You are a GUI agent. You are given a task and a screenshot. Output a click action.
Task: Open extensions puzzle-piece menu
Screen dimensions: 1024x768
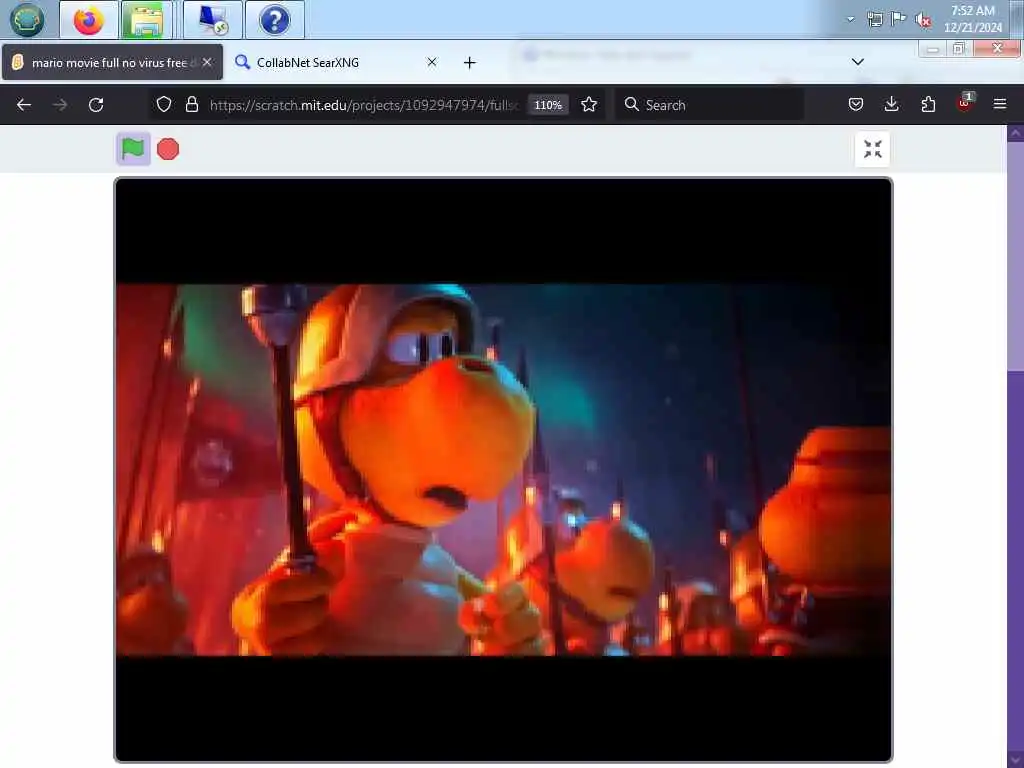[x=928, y=104]
